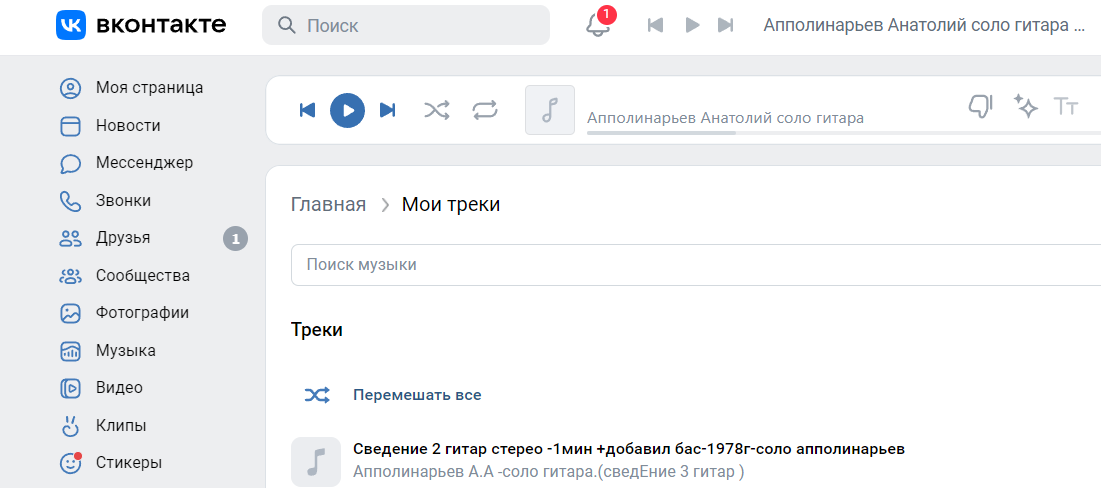Screen dimensions: 1101x488
Task: Click the Поиск музыки field
Action: pos(695,265)
